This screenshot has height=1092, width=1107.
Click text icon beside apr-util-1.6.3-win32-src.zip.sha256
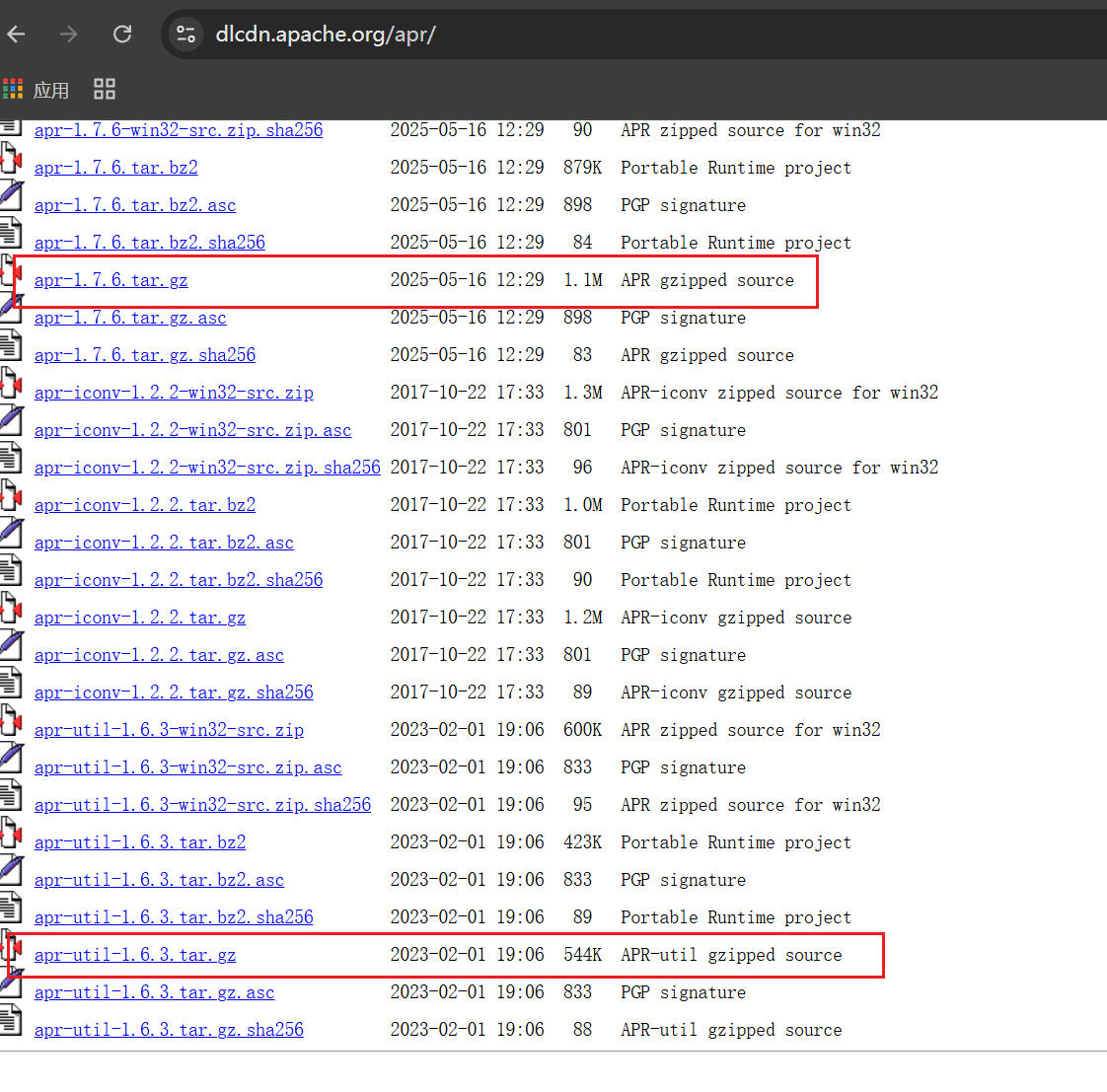pos(11,795)
